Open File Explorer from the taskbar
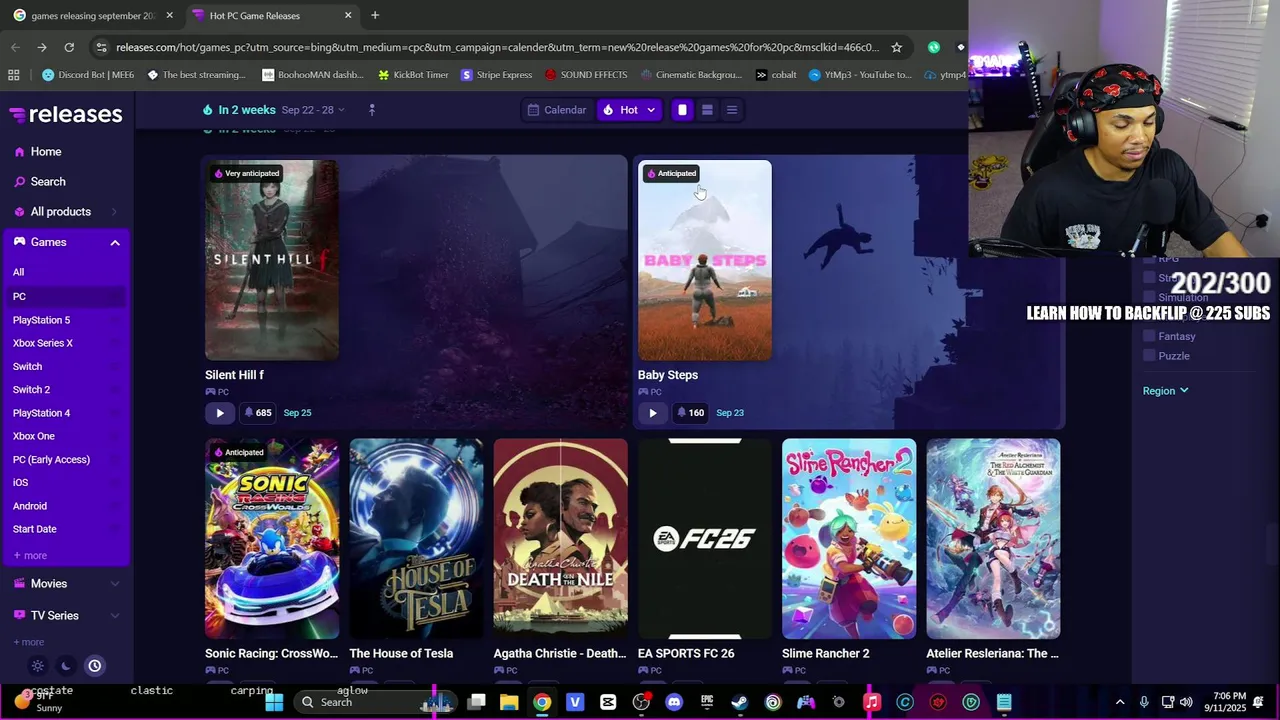 click(x=509, y=703)
